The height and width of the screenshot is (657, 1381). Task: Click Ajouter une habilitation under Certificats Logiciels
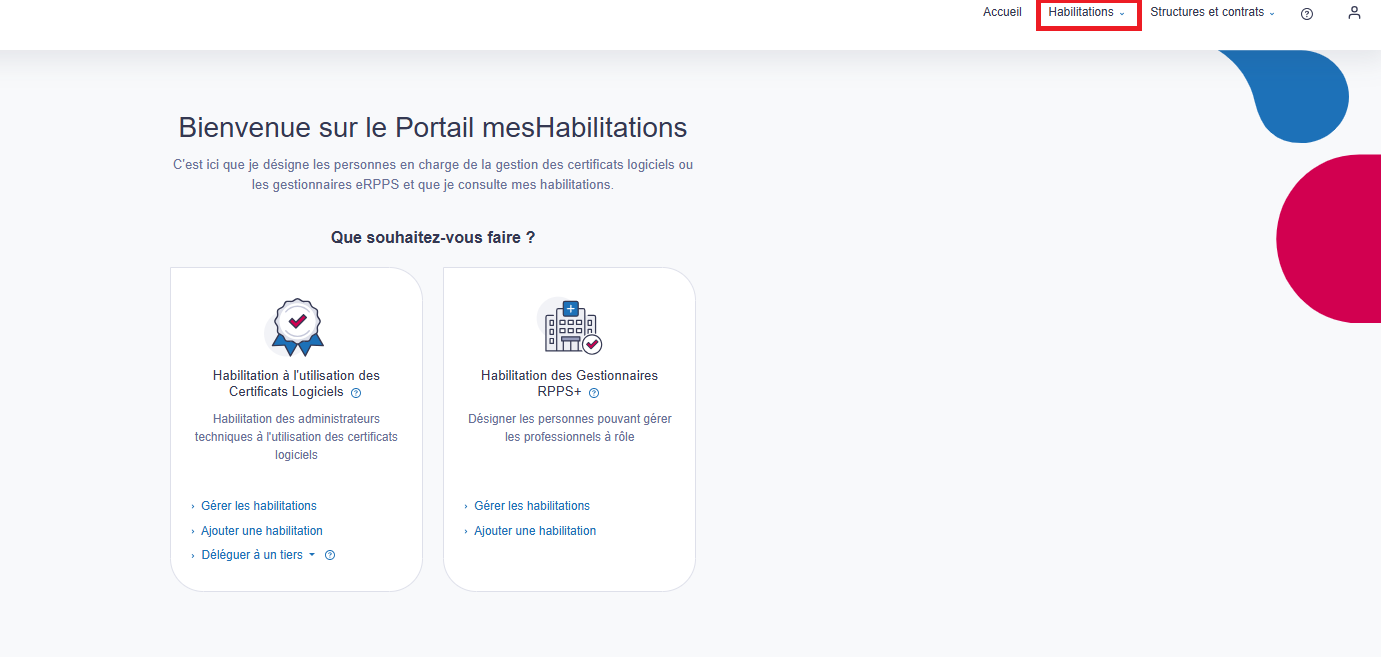tap(262, 531)
